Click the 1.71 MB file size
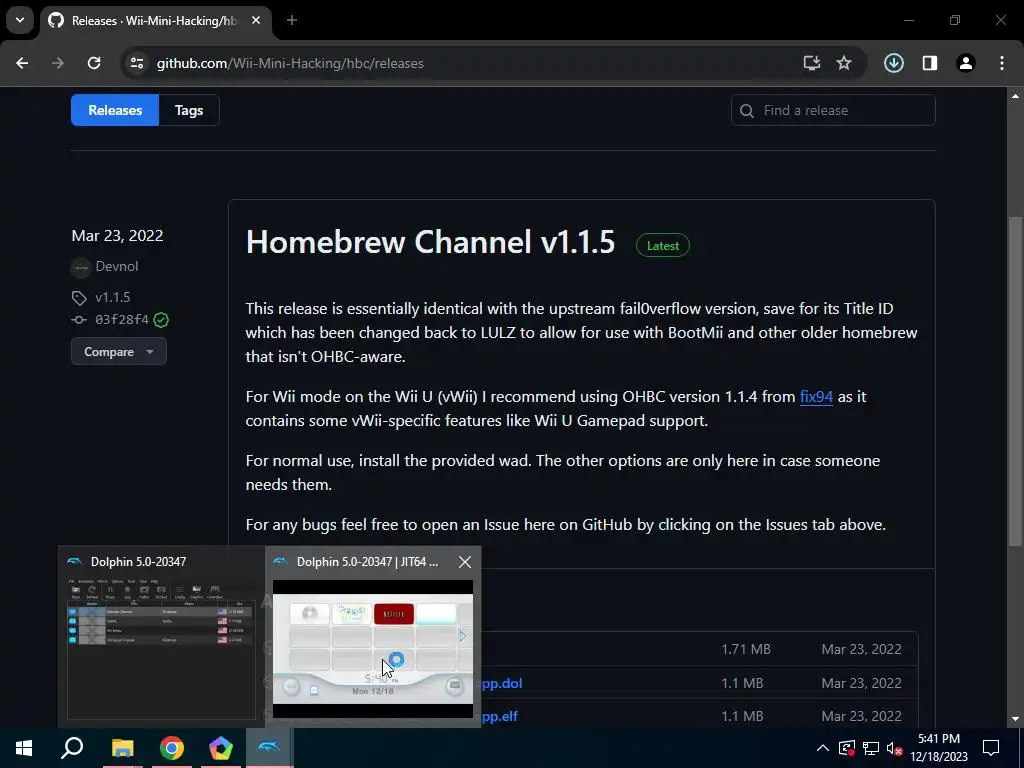1024x768 pixels. coord(746,649)
